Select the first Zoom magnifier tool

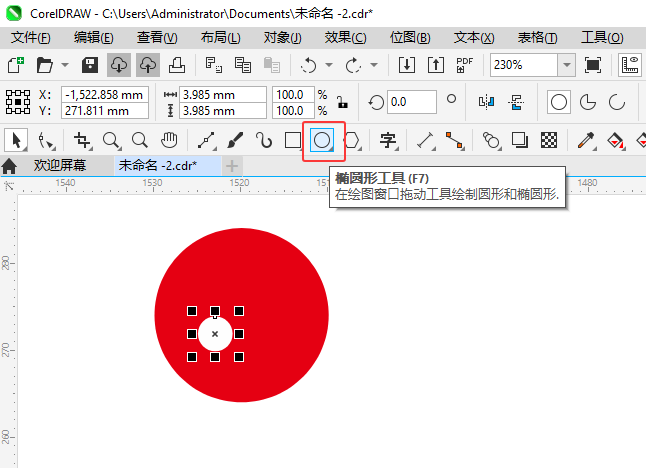[111, 140]
